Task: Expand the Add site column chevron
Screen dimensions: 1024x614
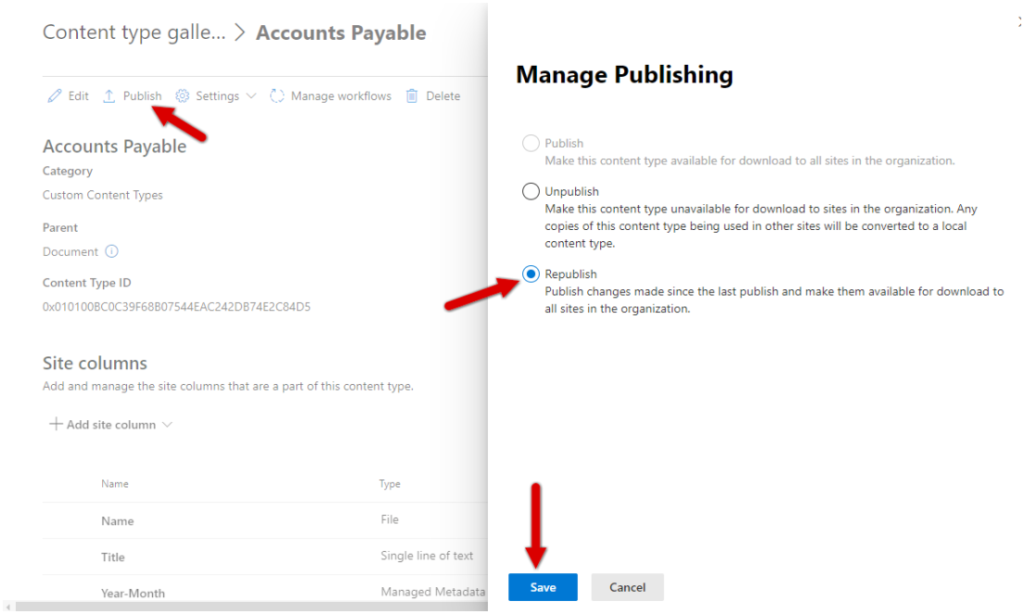Action: click(x=167, y=425)
